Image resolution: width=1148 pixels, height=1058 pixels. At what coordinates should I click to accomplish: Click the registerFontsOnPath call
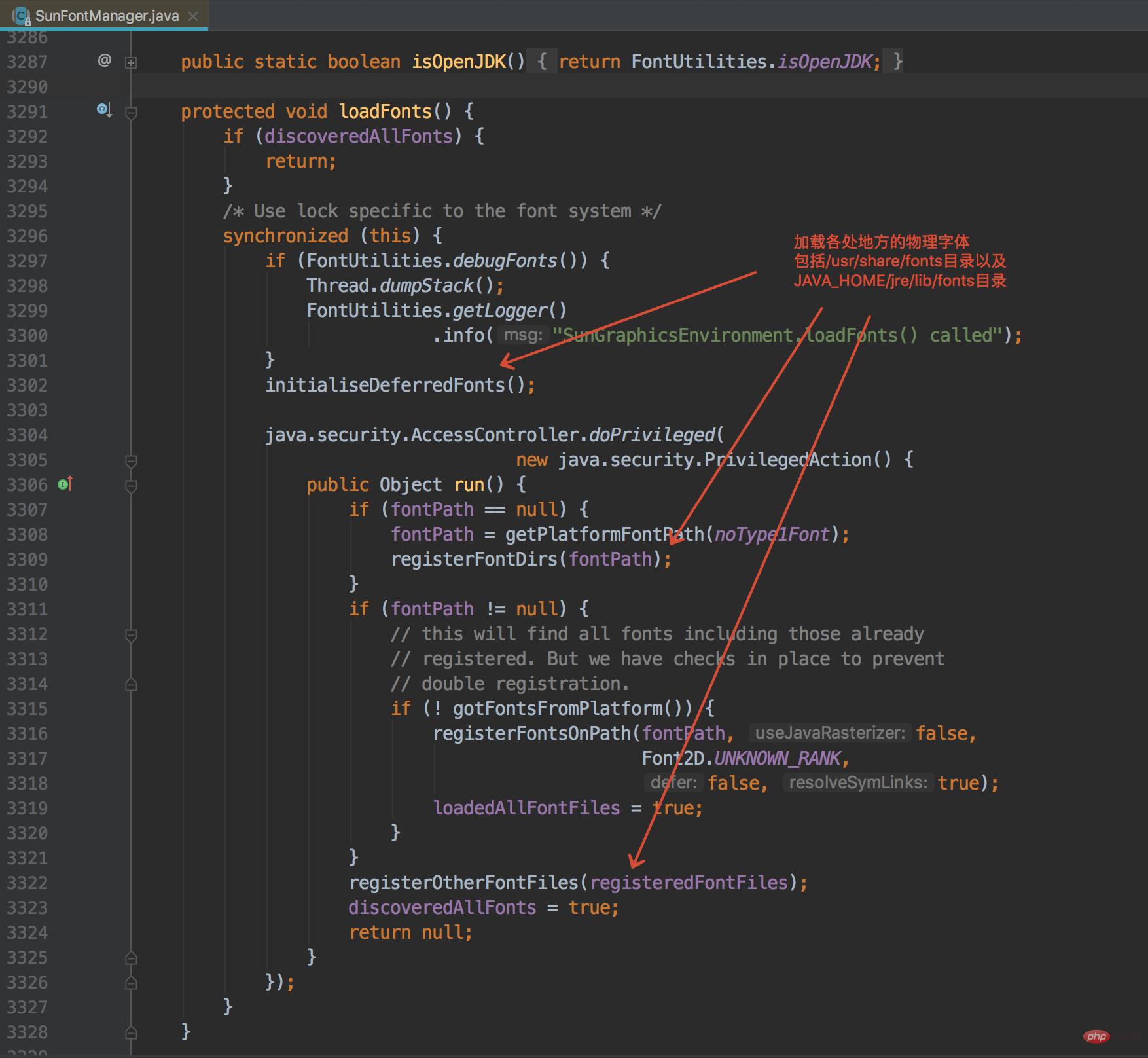click(531, 733)
